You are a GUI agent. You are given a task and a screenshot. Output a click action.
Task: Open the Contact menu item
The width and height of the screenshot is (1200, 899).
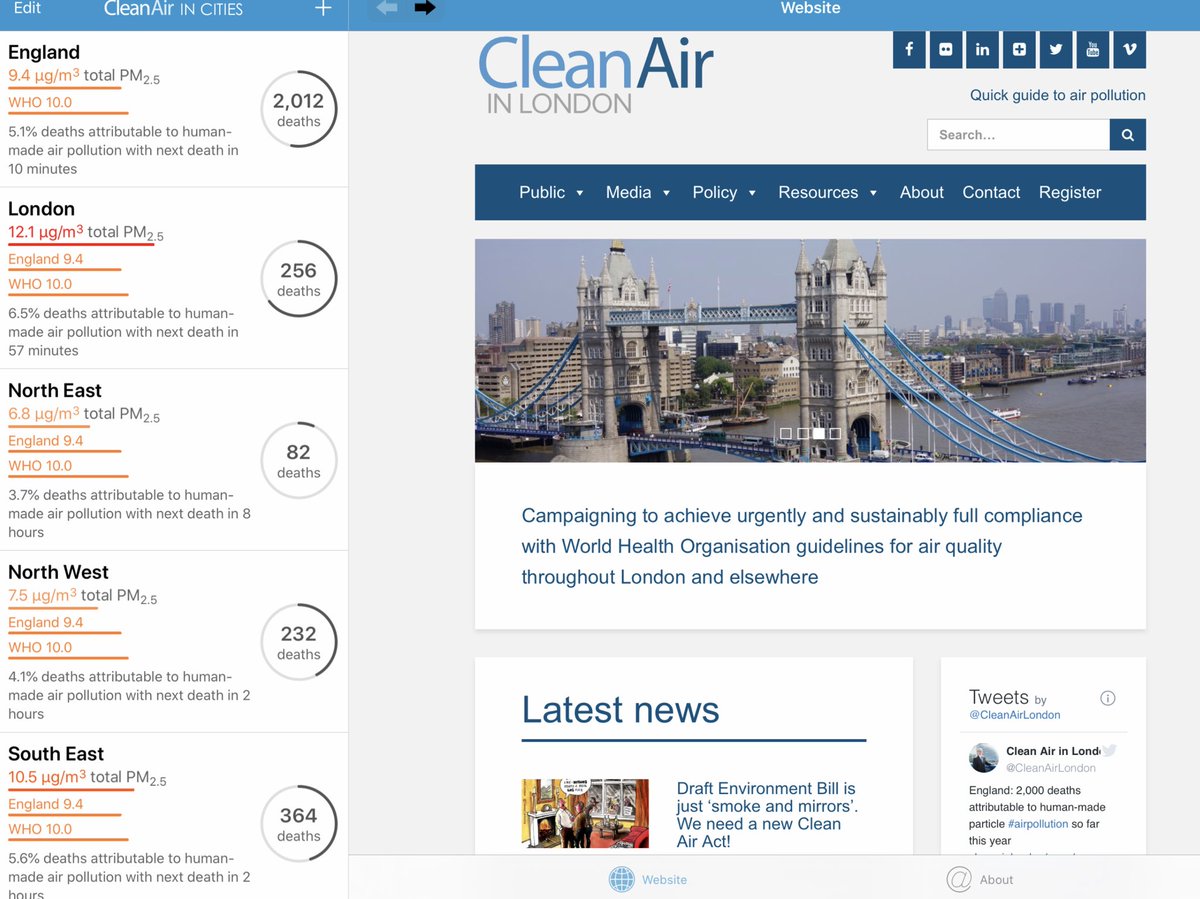(991, 192)
